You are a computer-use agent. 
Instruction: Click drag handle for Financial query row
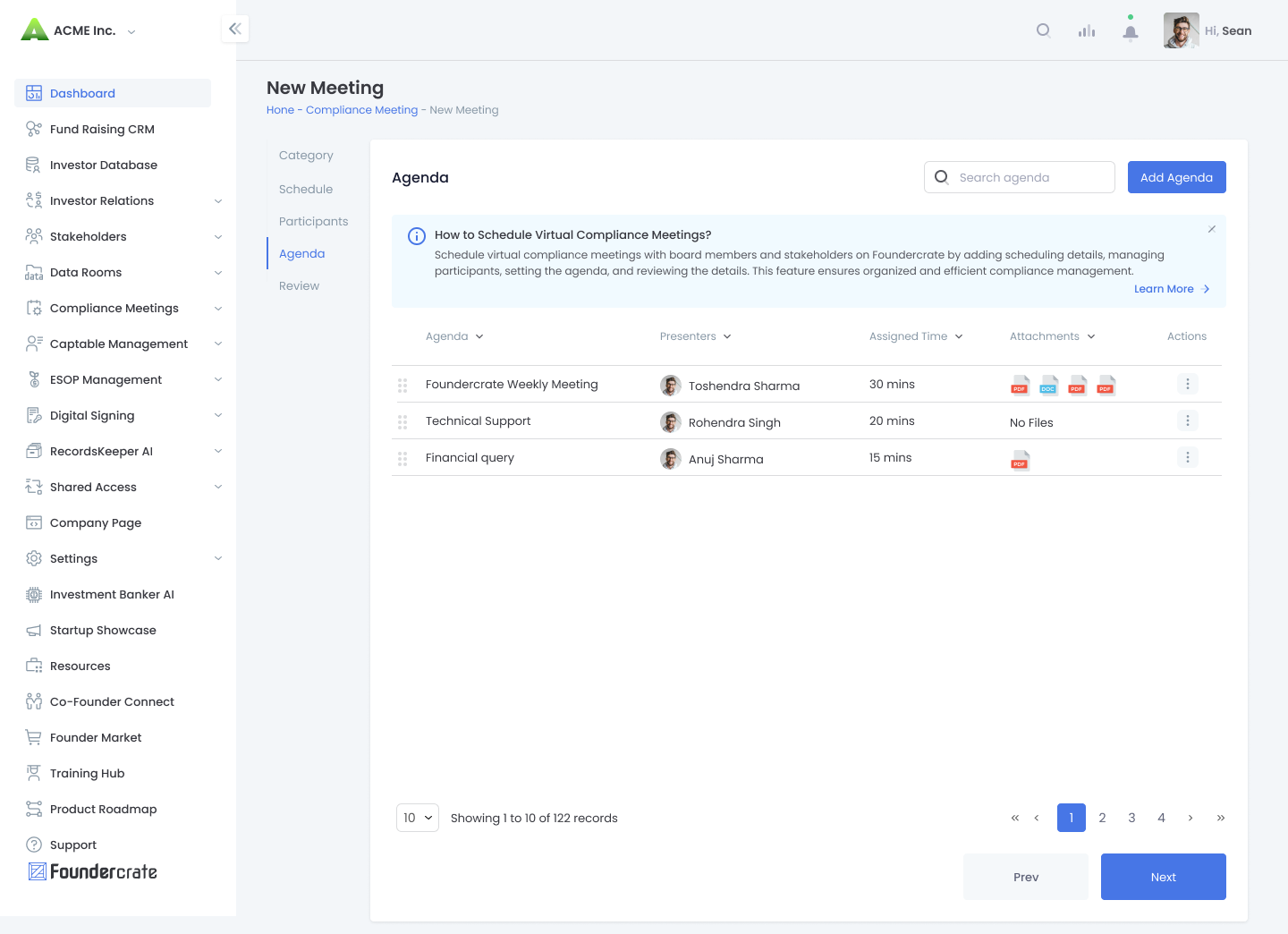click(x=402, y=458)
